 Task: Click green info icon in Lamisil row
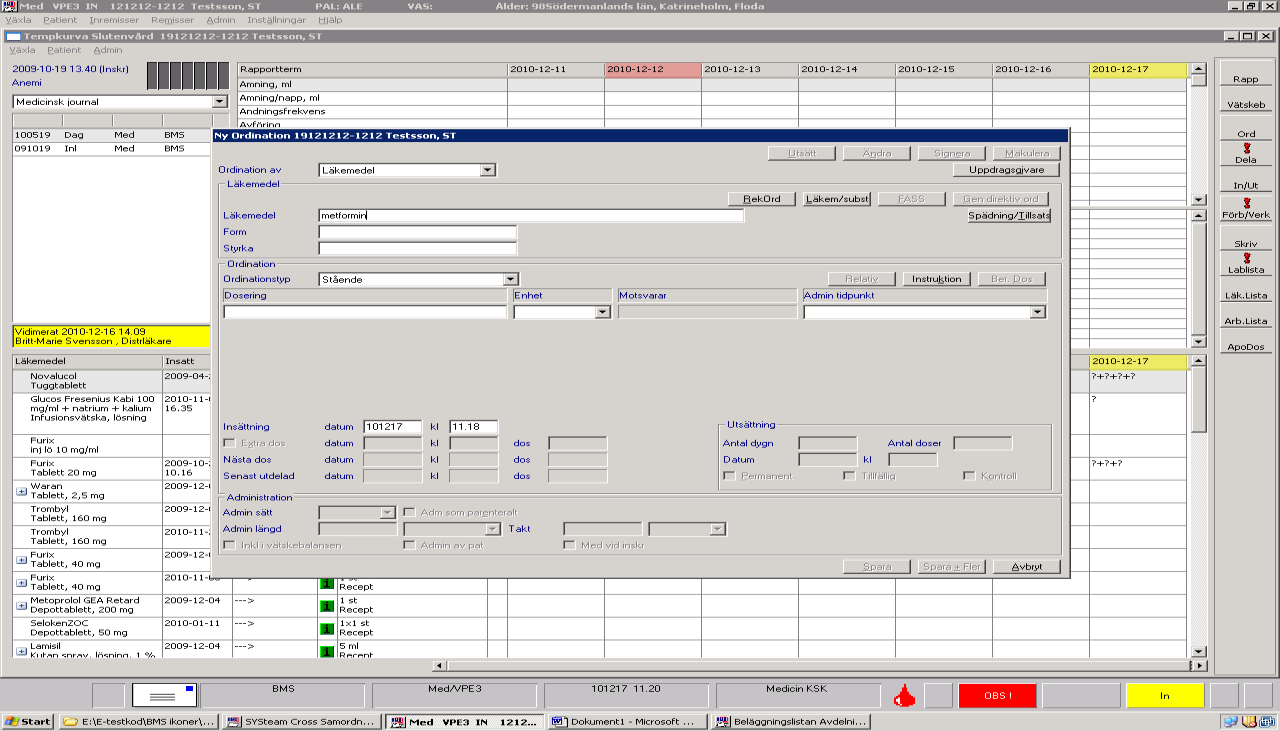click(x=326, y=651)
